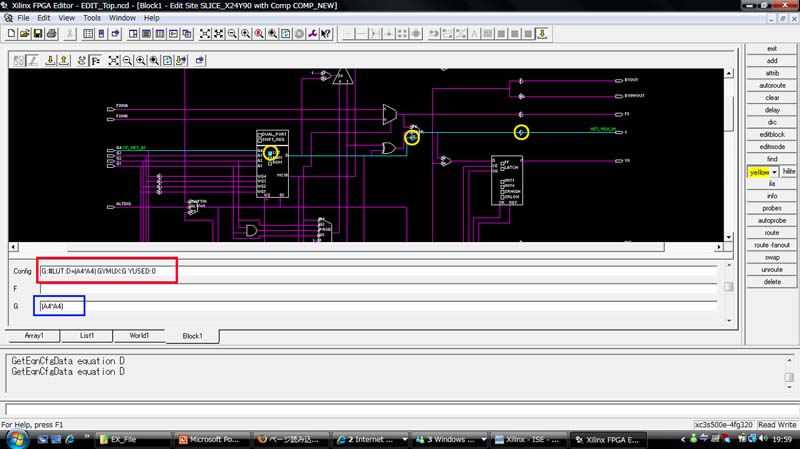Click the delete button
The image size is (800, 449).
coord(771,282)
